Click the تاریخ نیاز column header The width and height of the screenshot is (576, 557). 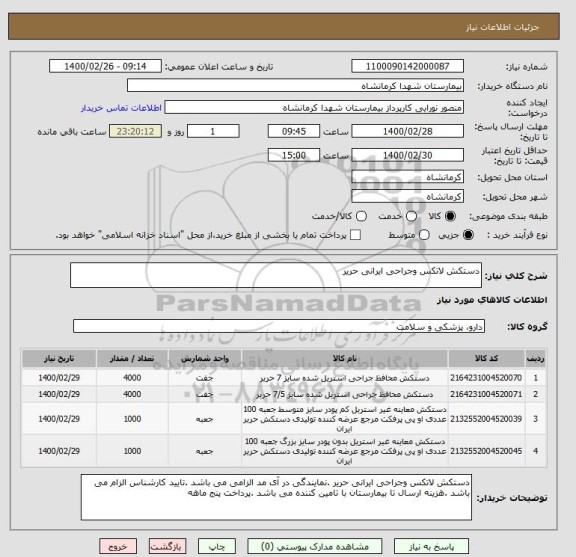point(59,358)
